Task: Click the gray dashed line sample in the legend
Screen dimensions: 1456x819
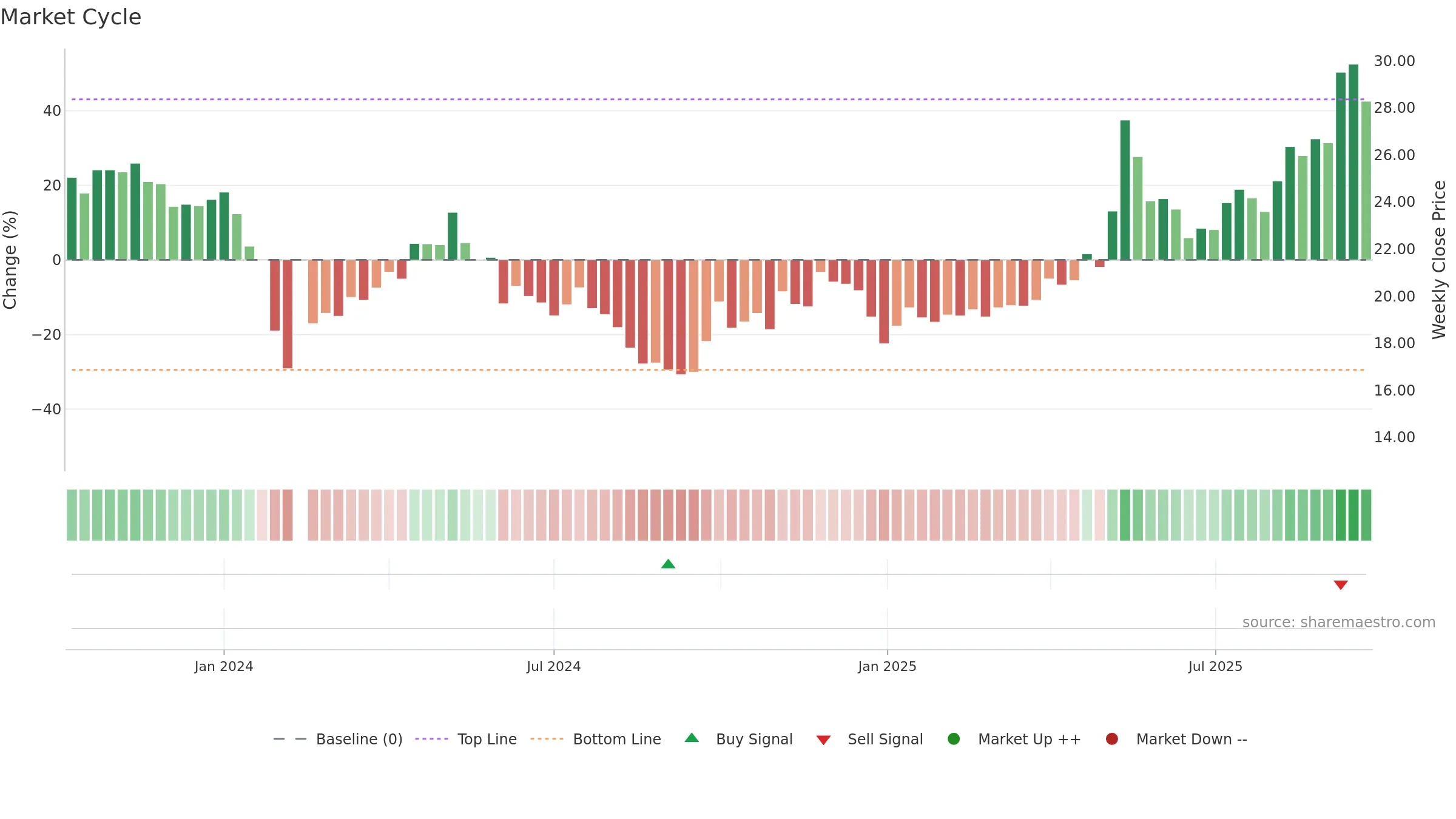Action: point(290,739)
